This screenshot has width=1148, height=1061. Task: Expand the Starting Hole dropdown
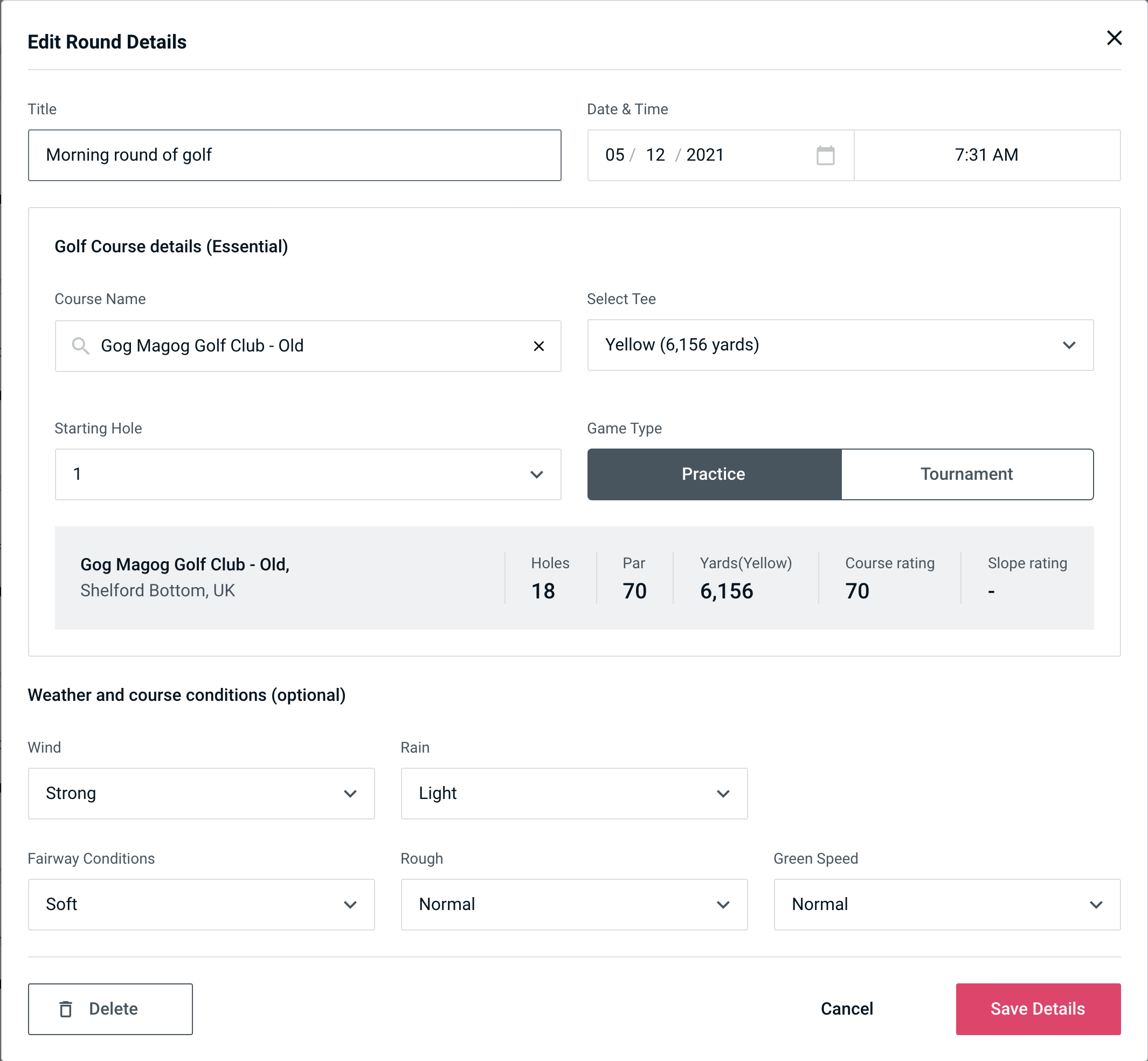306,474
